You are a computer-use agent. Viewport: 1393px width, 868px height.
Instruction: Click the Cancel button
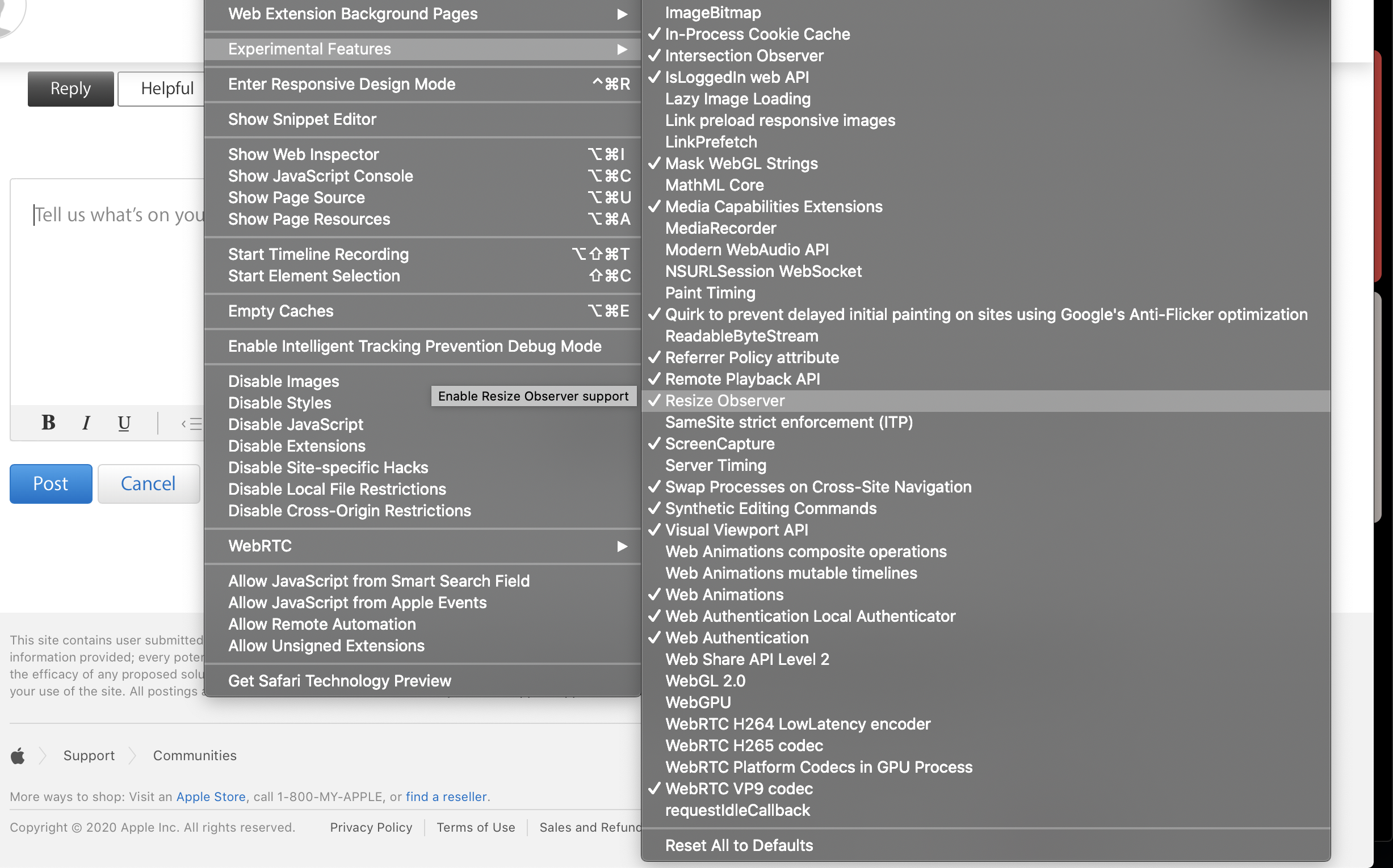(x=148, y=483)
